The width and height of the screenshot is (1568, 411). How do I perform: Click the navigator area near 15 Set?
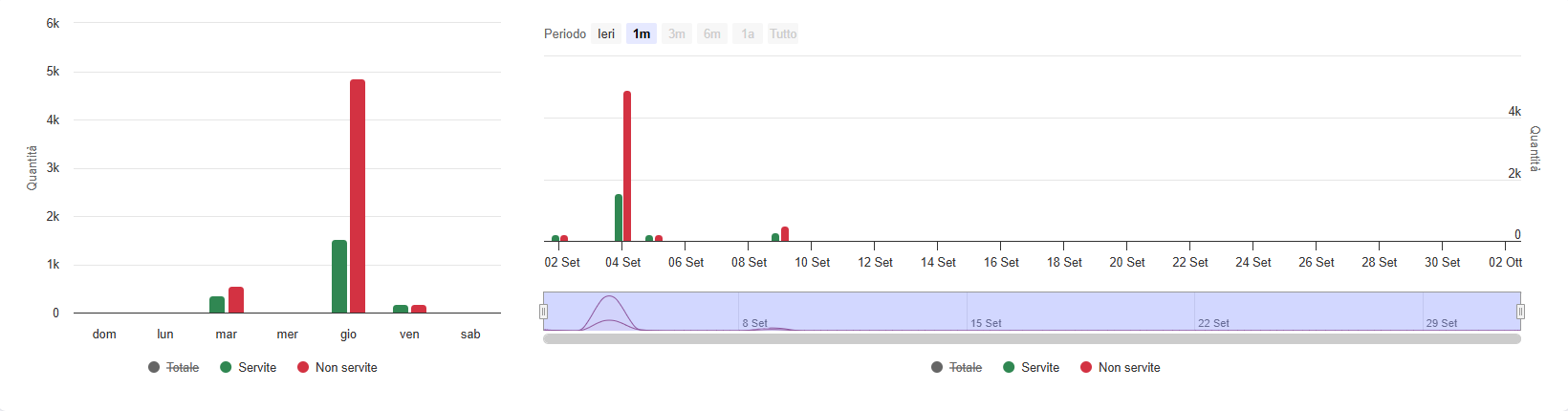point(985,311)
